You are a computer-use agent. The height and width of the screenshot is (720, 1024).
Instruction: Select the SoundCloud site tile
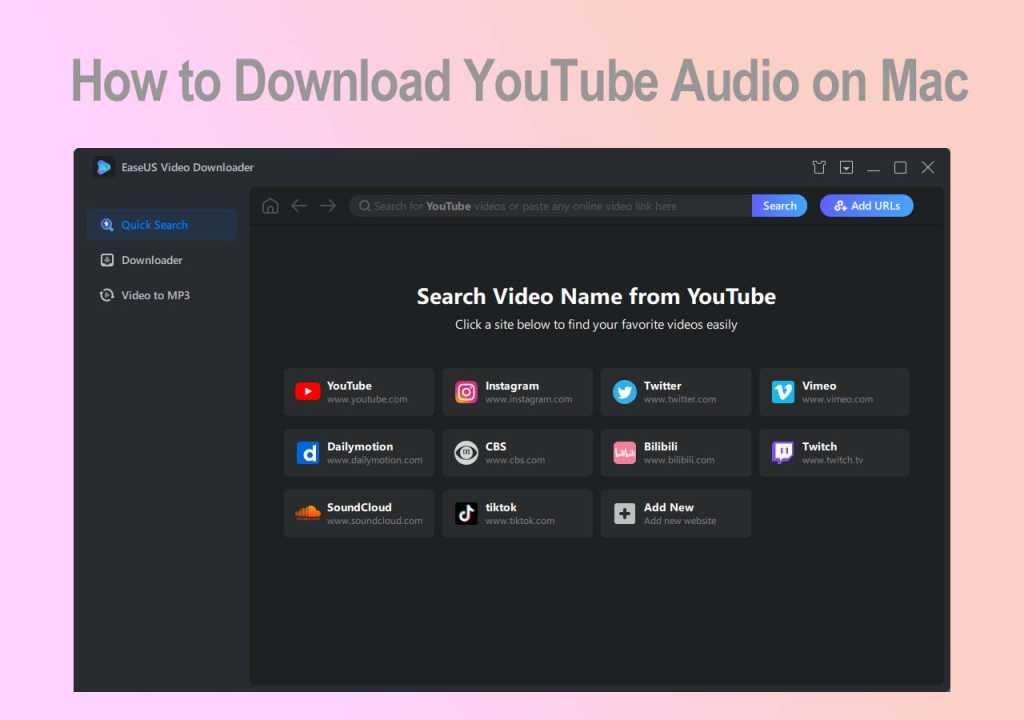[359, 514]
